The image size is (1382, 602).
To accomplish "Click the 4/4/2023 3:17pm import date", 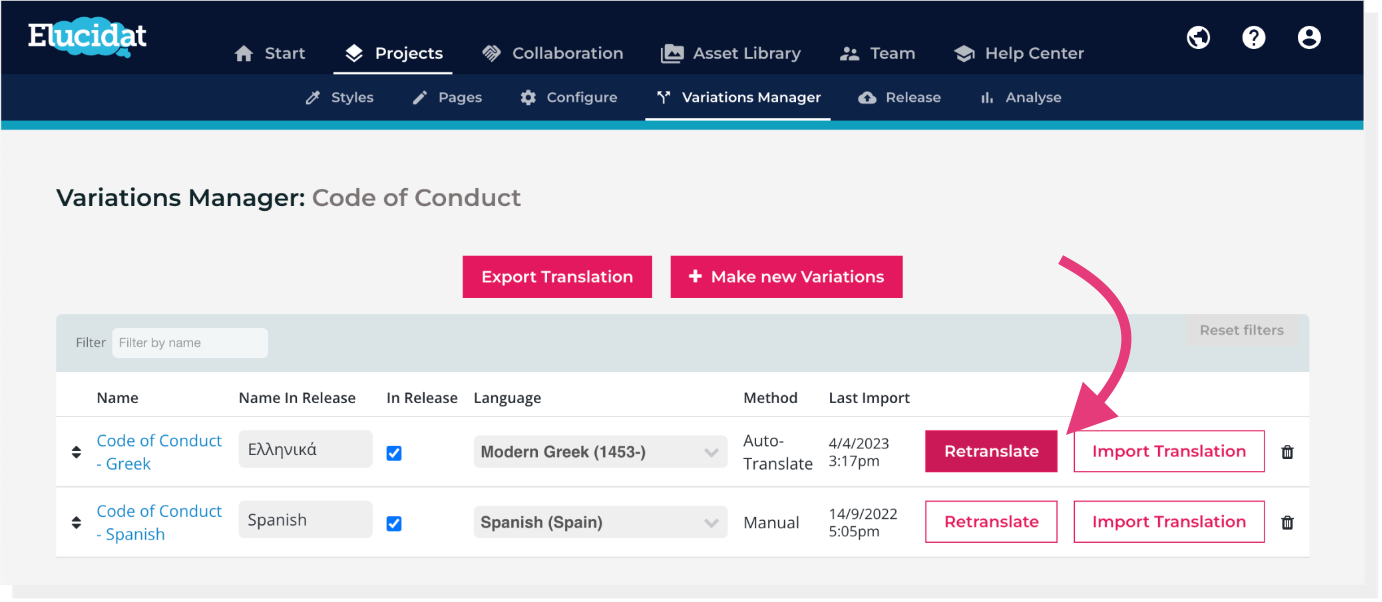I will point(858,452).
